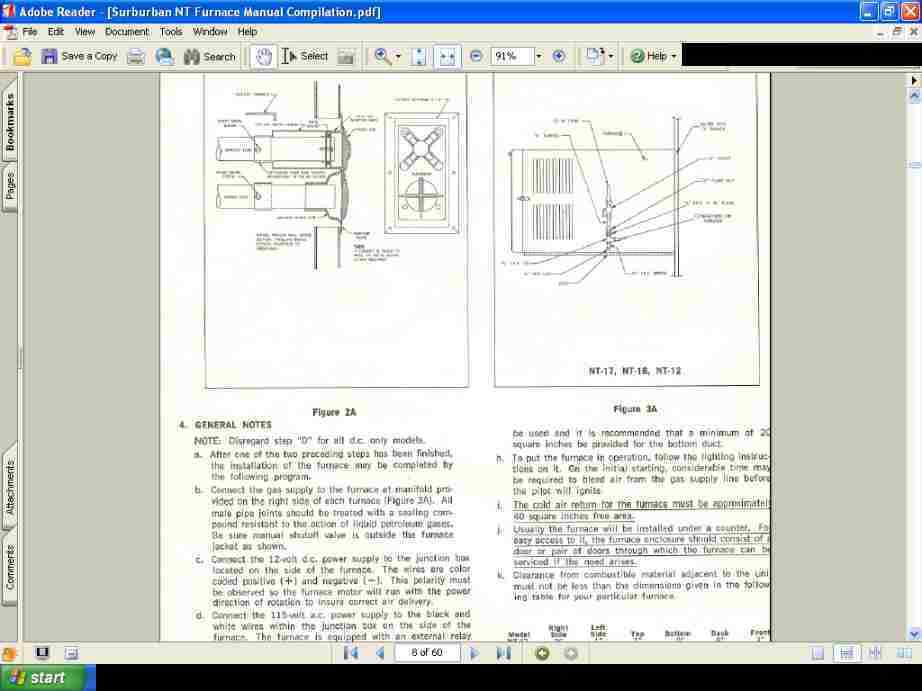The width and height of the screenshot is (922, 691).
Task: Click the Print icon in toolbar
Action: coord(136,56)
